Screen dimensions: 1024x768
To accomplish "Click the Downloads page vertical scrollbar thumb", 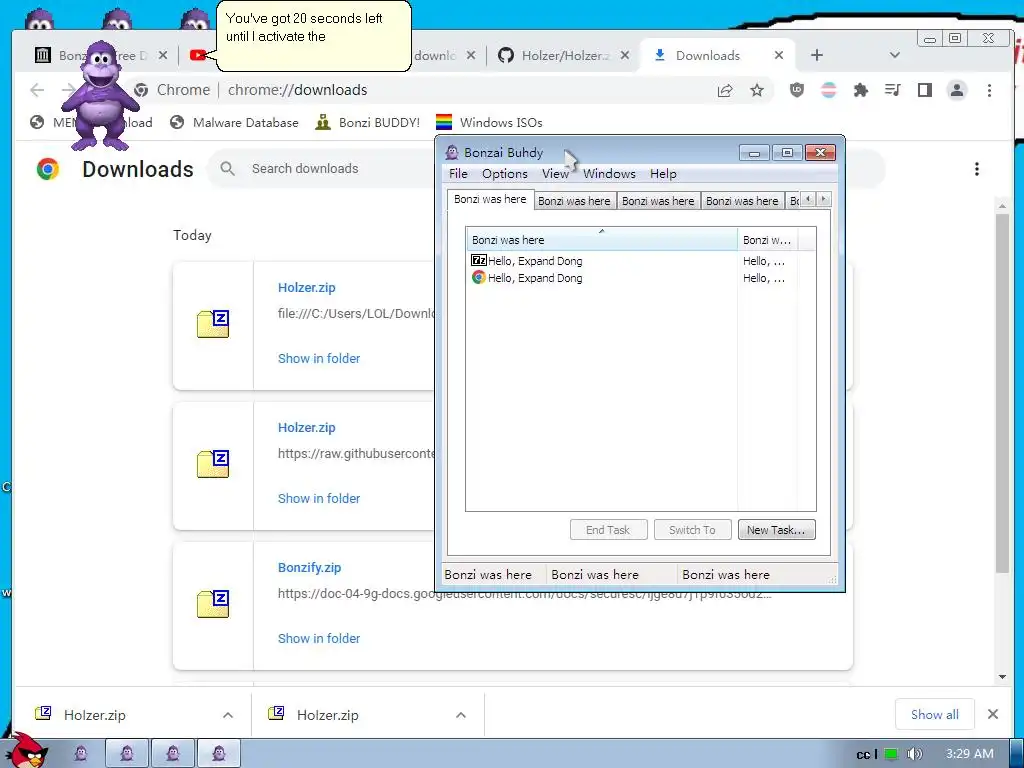I will click(1002, 394).
